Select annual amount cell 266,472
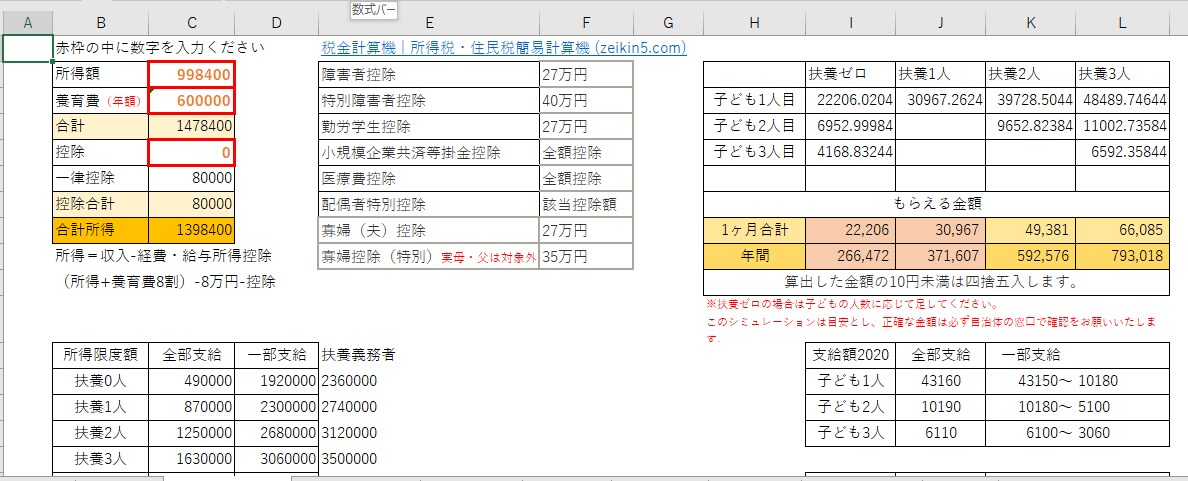Screen dimensions: 1188x481 (x=850, y=256)
